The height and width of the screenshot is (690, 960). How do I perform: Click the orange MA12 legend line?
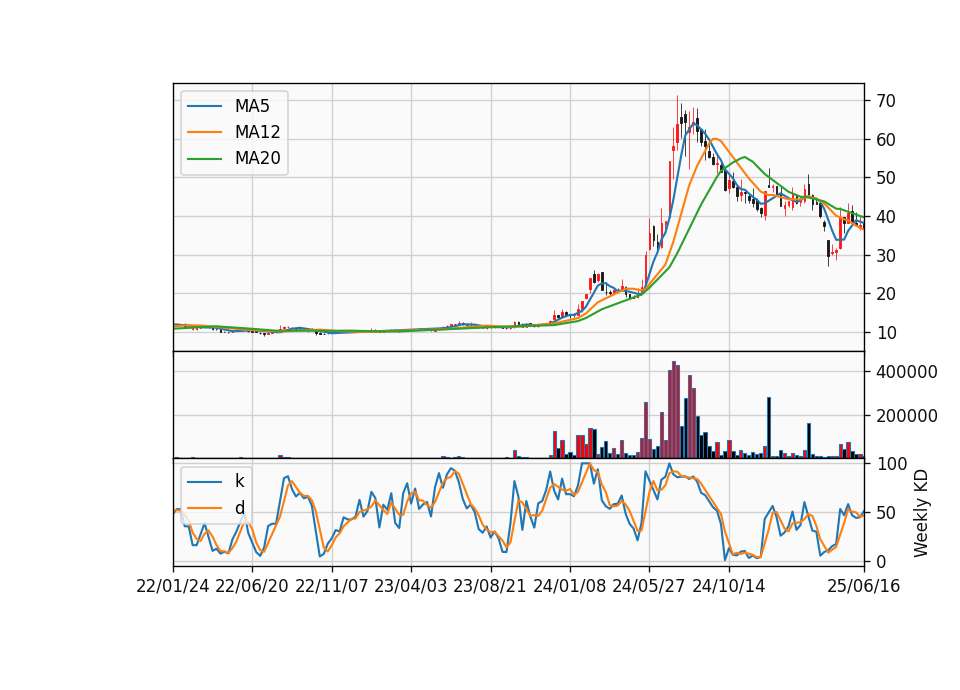pos(204,132)
